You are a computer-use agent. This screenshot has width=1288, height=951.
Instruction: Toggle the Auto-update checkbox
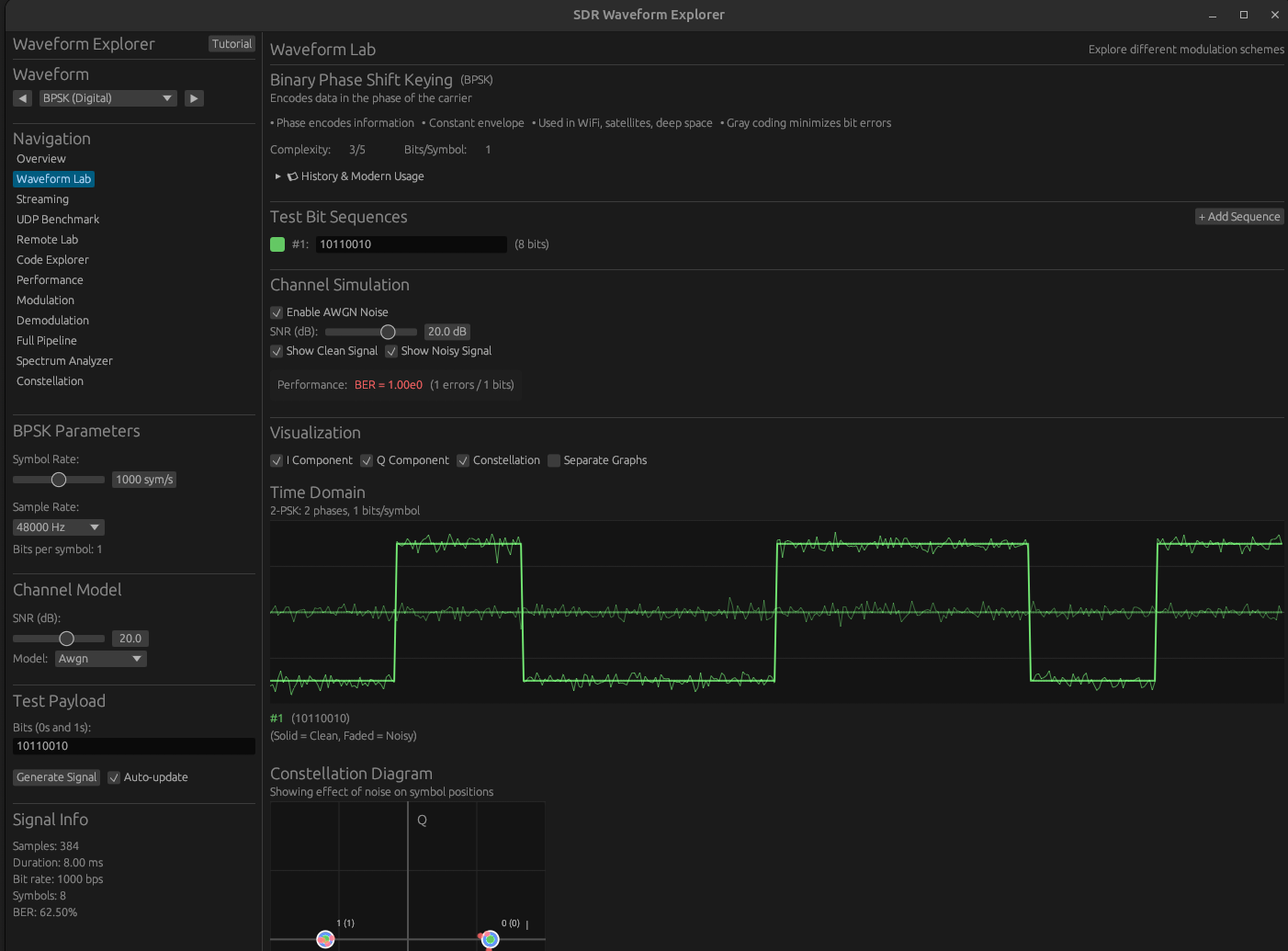(x=114, y=777)
